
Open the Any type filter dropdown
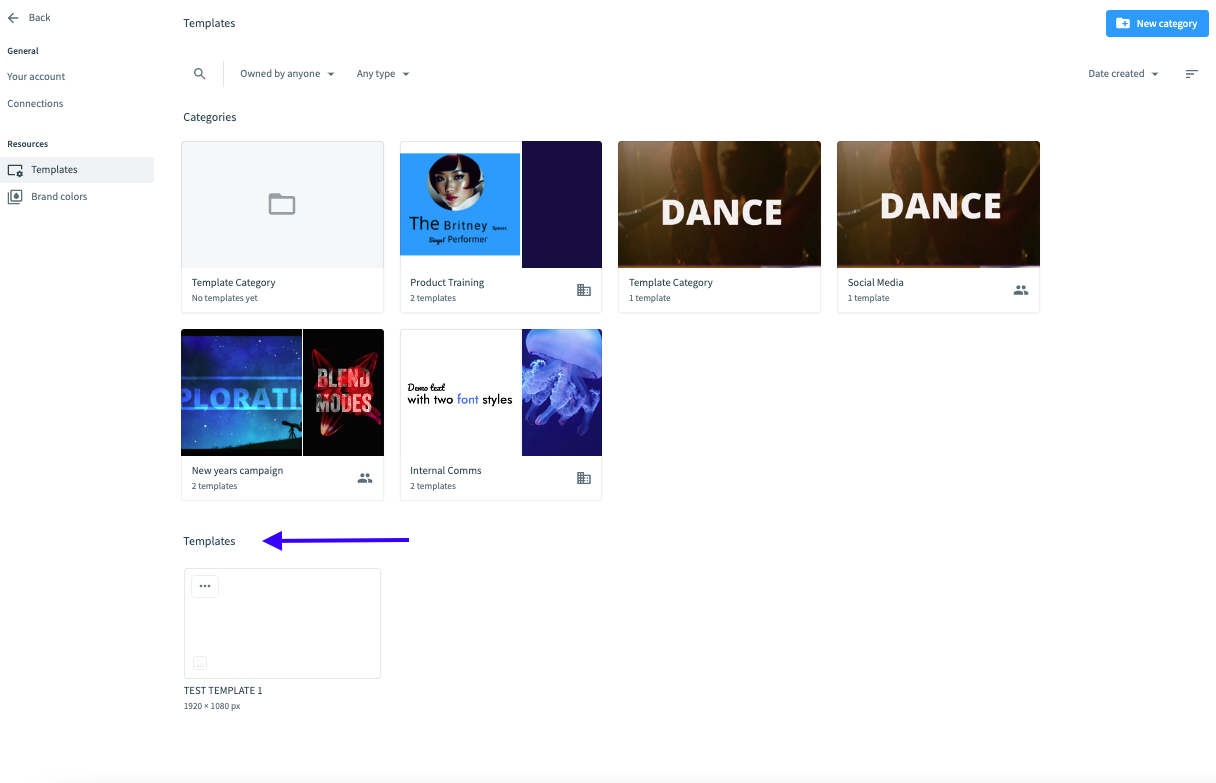[383, 74]
